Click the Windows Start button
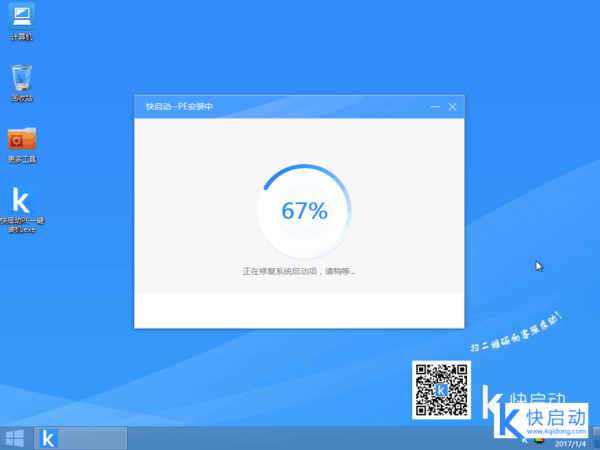 tap(15, 439)
